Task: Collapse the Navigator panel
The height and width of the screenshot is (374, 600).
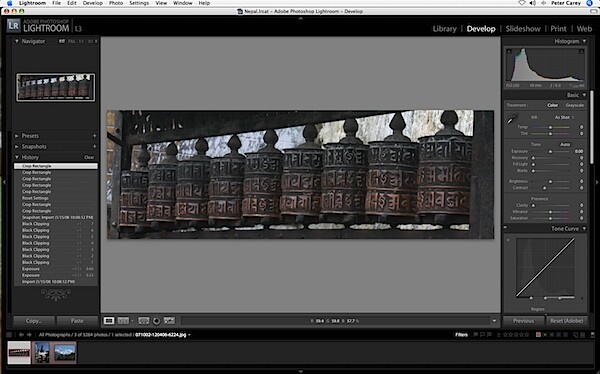Action: point(17,41)
